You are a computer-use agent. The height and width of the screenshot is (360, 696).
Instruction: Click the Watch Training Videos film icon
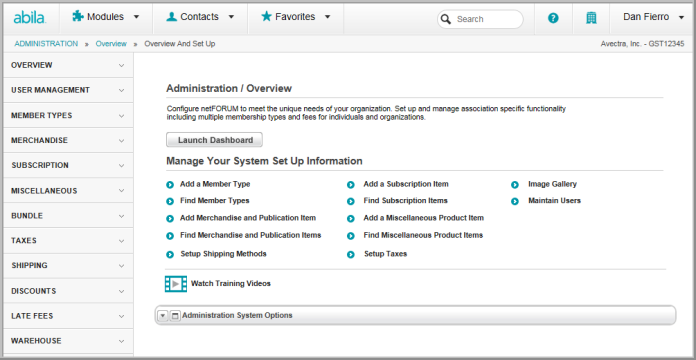click(x=176, y=284)
